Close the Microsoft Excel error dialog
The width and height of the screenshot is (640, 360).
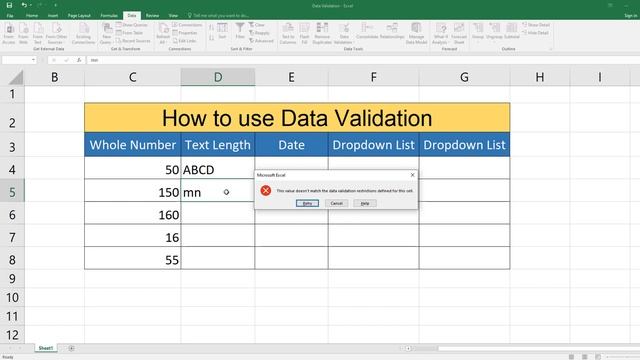pyautogui.click(x=412, y=175)
